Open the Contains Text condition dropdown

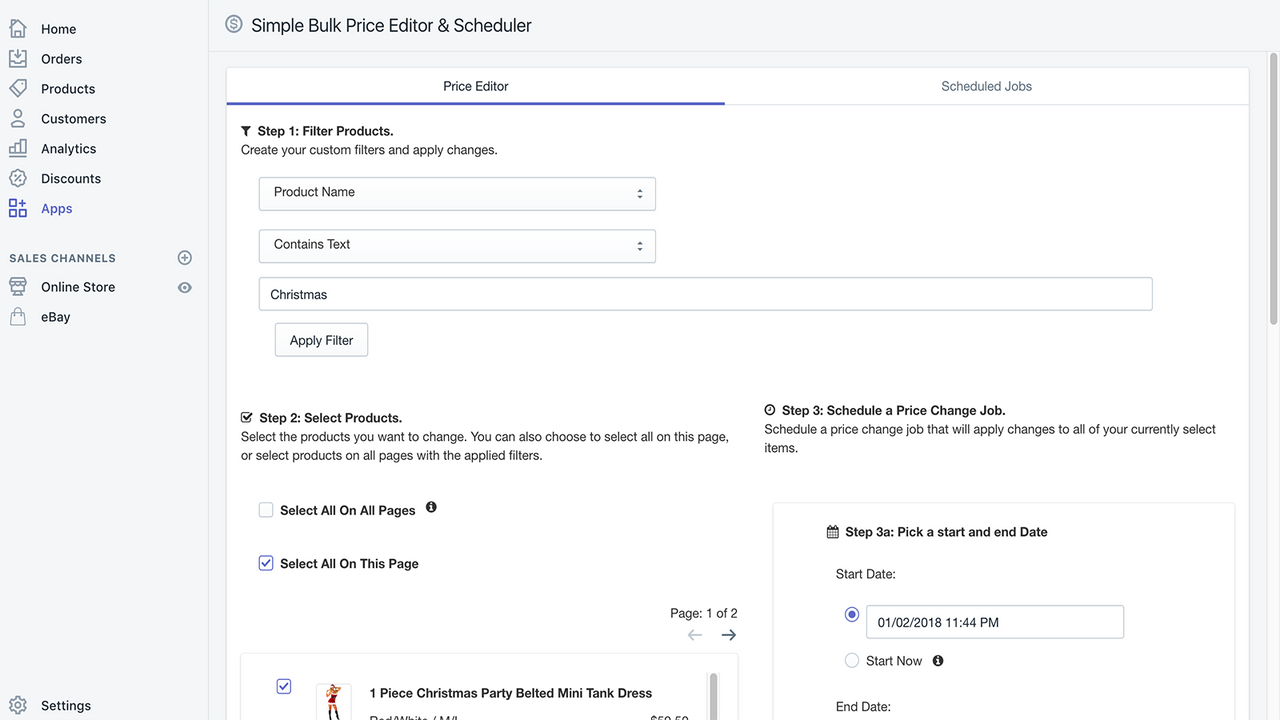457,246
